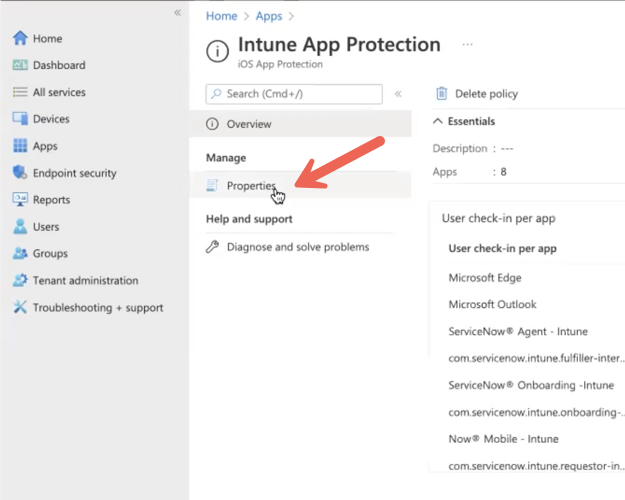This screenshot has width=625, height=500.
Task: Collapse the Essentials section
Action: 438,121
